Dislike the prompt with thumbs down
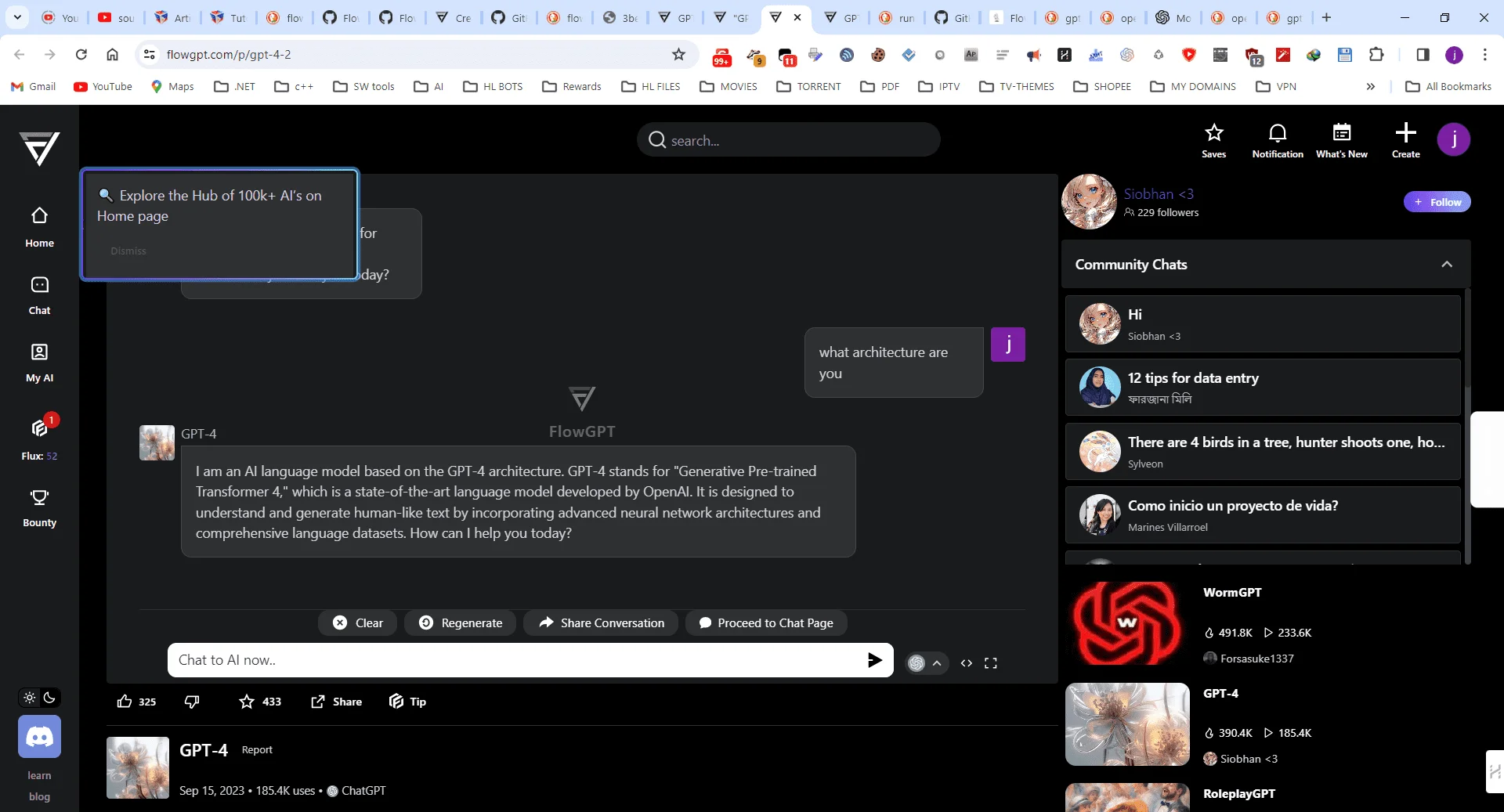This screenshot has height=812, width=1504. point(192,702)
